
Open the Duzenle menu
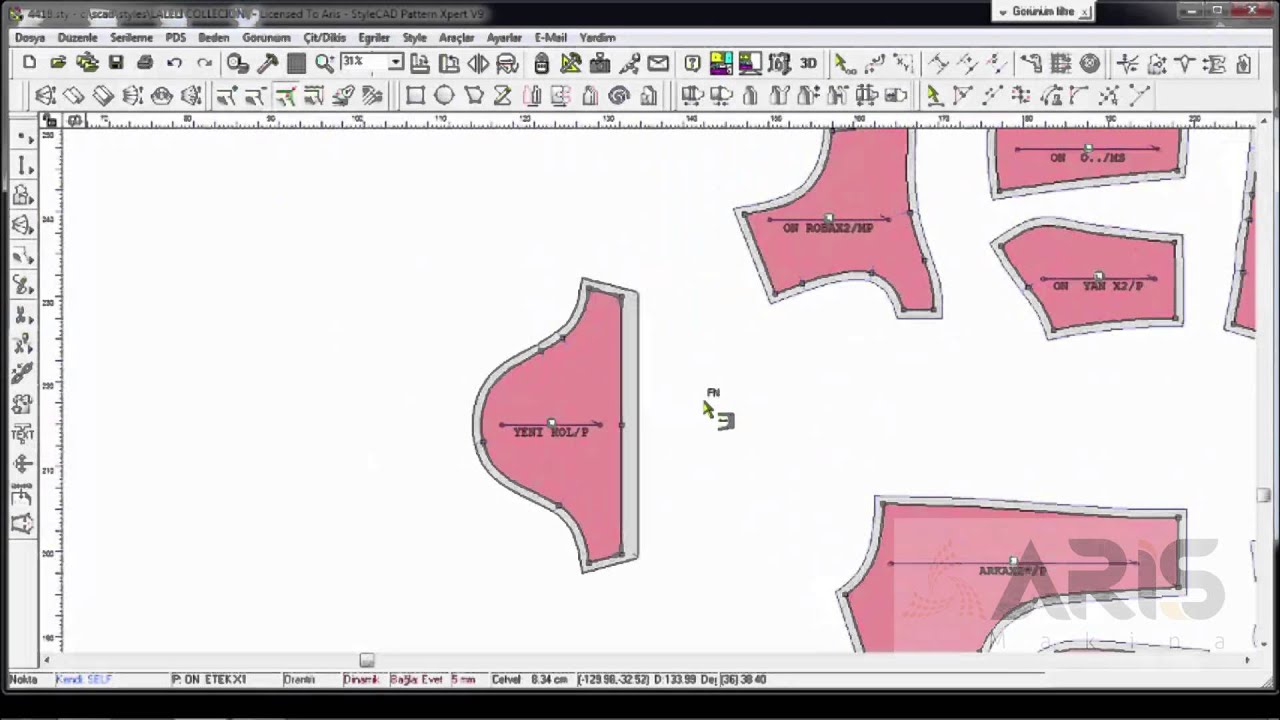[77, 37]
